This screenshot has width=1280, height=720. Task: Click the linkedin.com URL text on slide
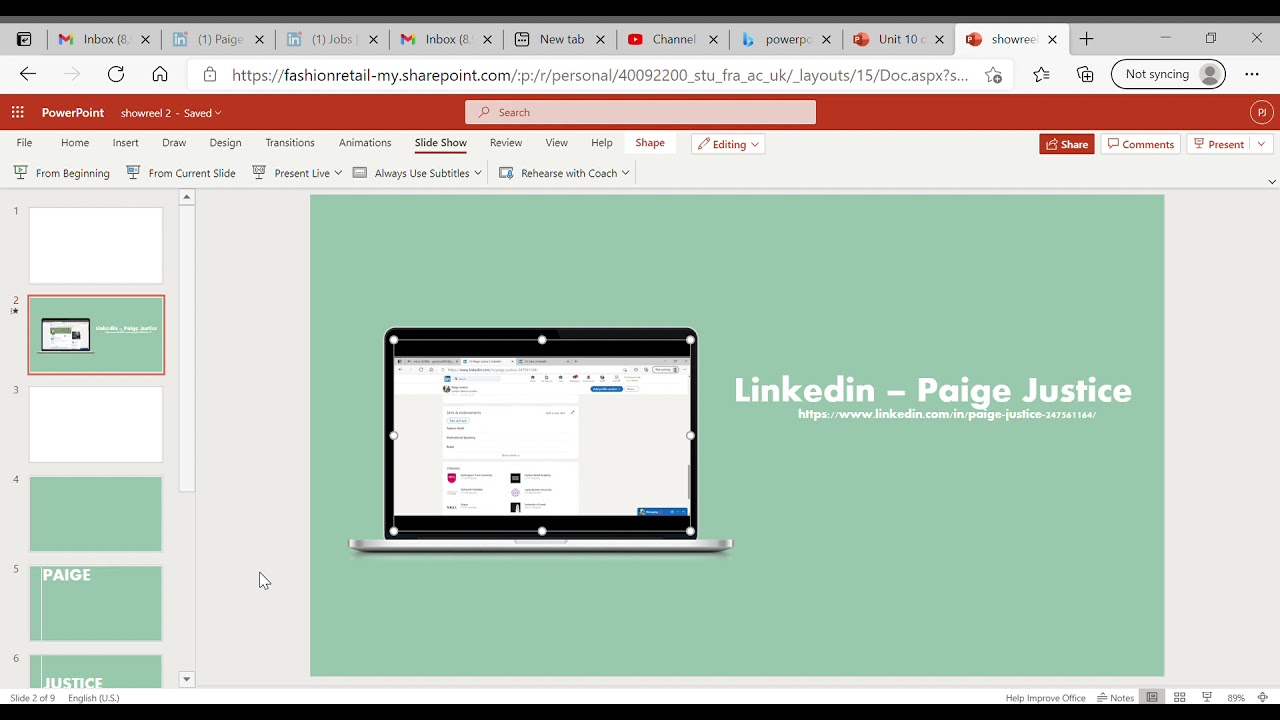click(947, 414)
